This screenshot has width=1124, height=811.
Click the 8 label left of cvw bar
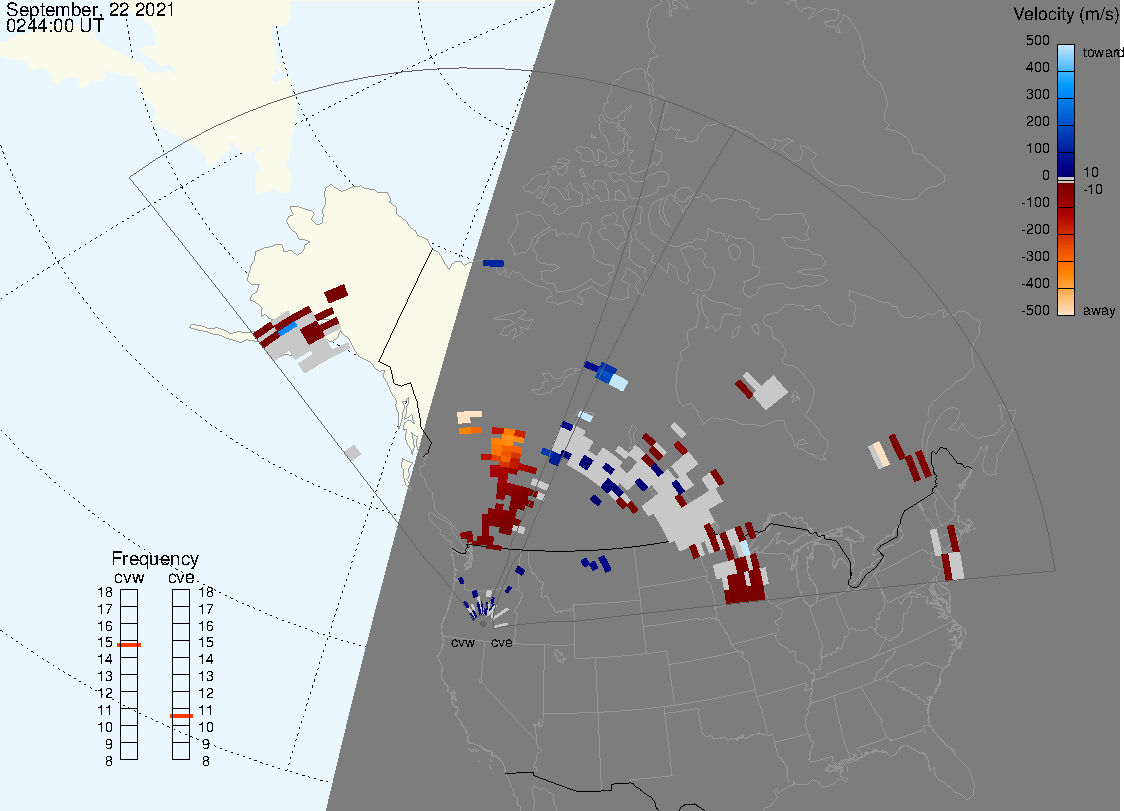point(109,762)
